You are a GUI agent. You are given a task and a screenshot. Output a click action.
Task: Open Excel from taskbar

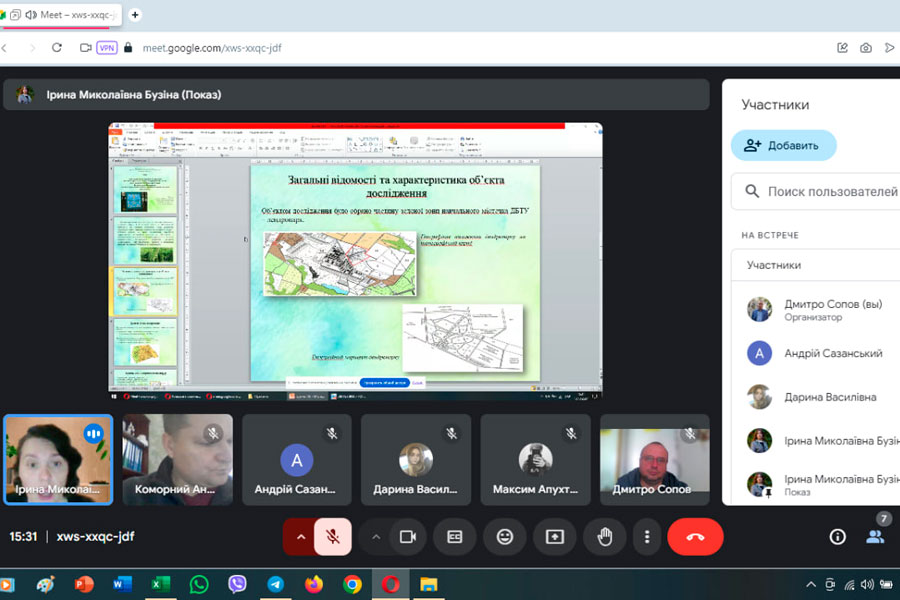click(160, 584)
